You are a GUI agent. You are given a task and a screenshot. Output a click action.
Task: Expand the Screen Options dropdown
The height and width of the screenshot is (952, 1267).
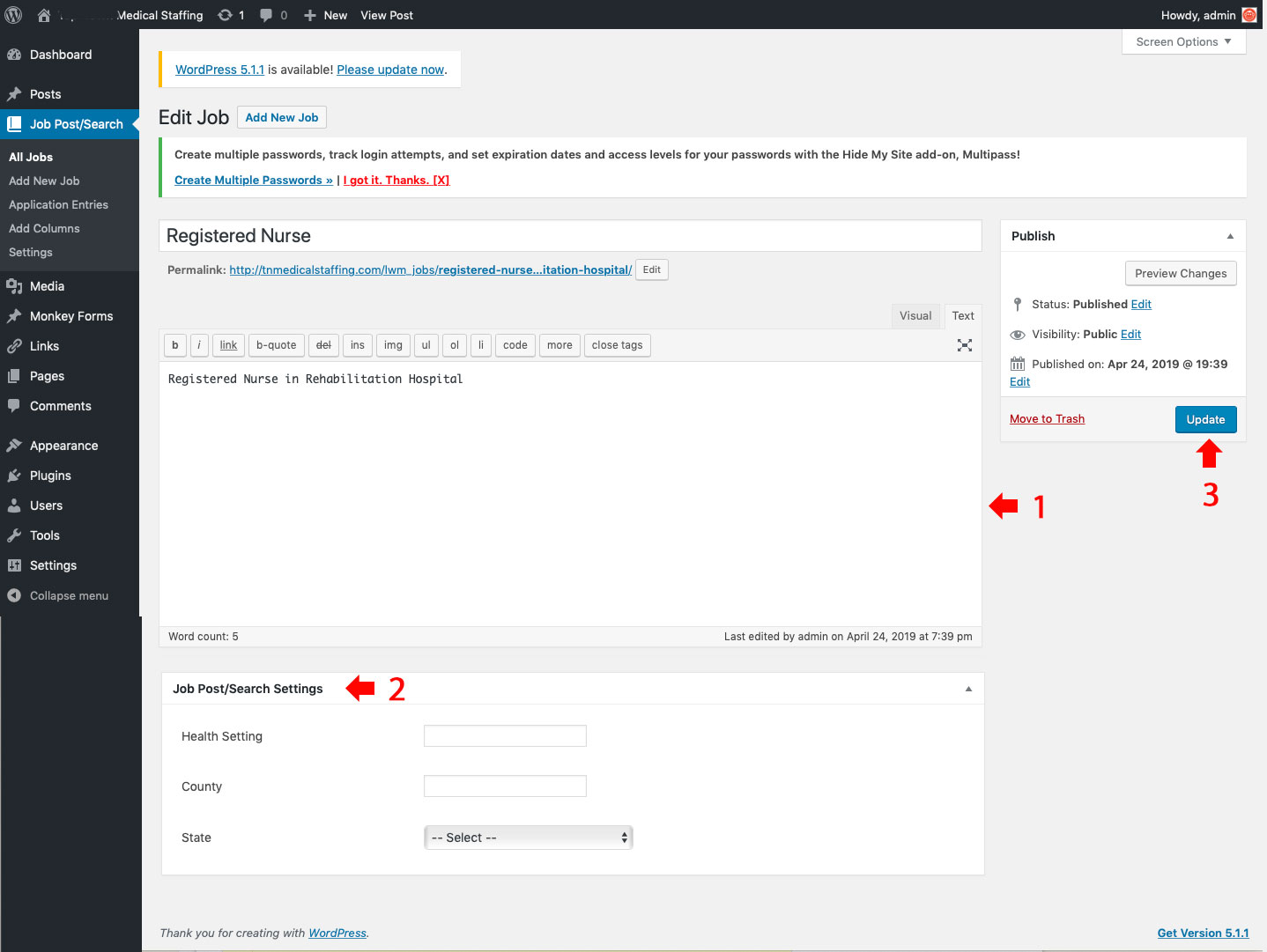1183,41
